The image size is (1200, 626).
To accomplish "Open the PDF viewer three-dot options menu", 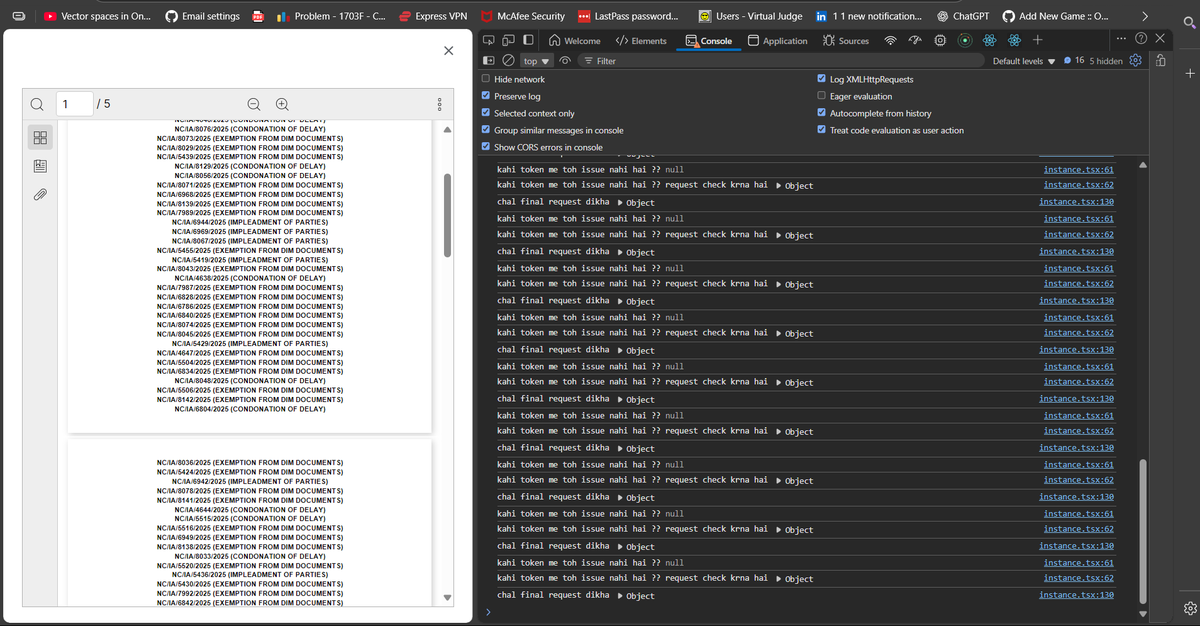I will coord(439,104).
